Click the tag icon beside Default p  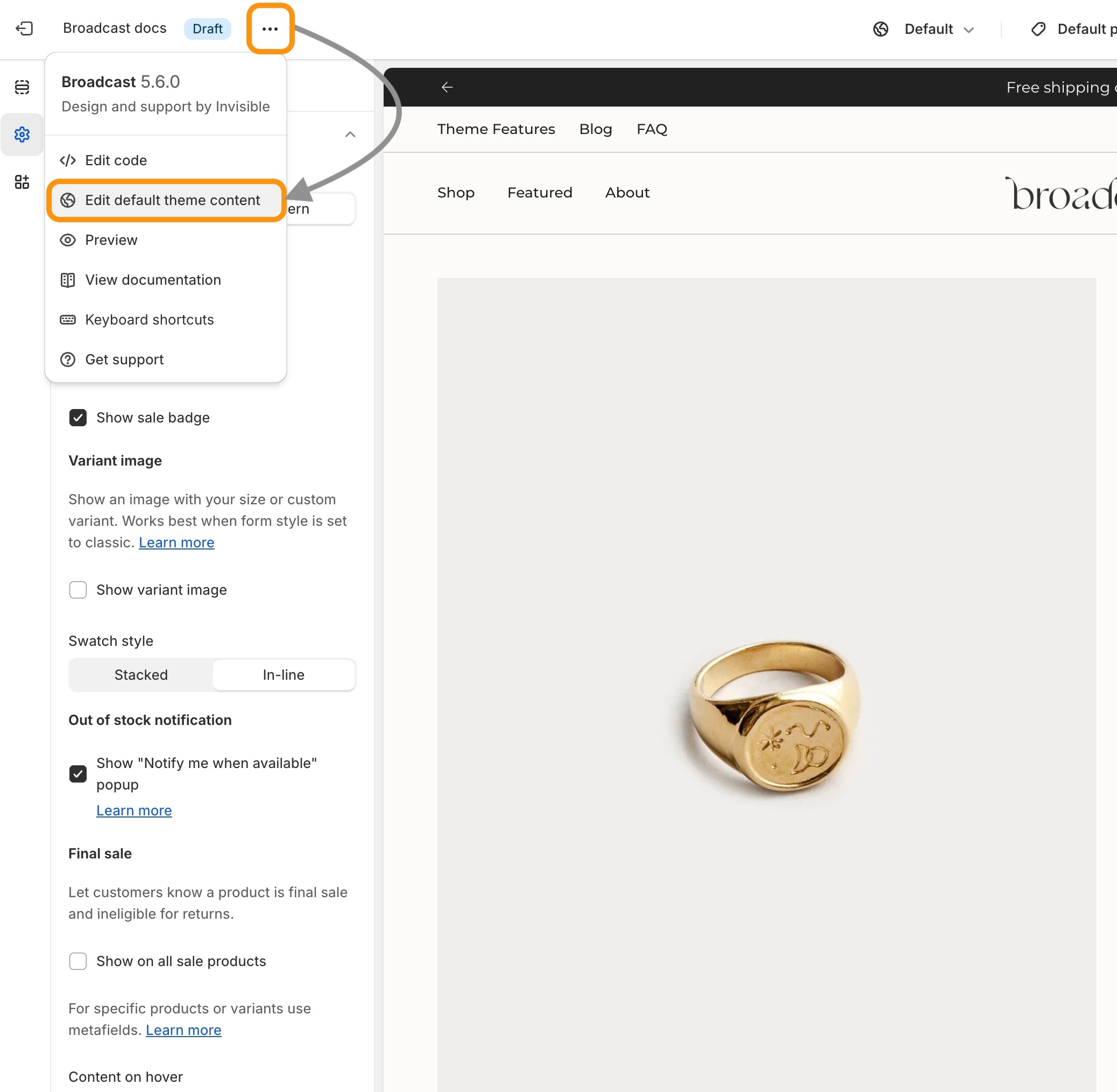(1038, 29)
